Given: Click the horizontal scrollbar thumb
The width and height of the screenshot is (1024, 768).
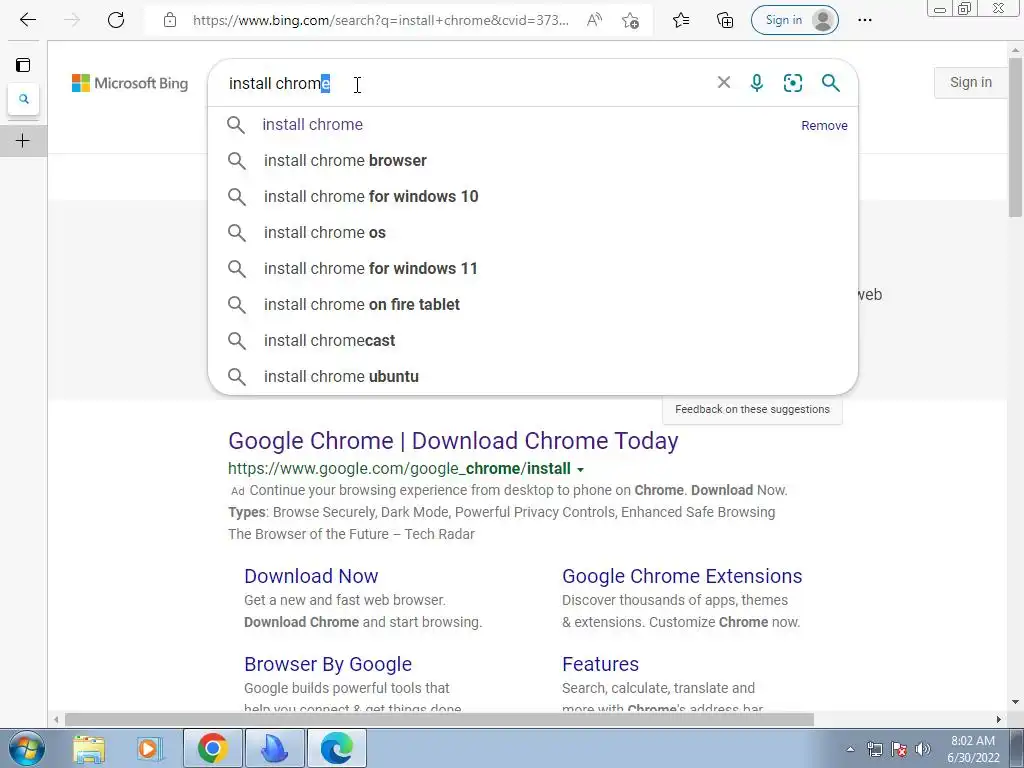Looking at the screenshot, I should click(x=439, y=720).
